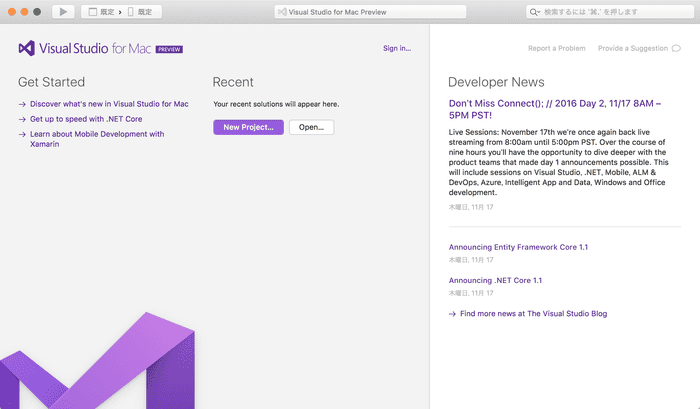The image size is (700, 409).
Task: Click Provide a Suggestion speech bubble icon
Action: tap(676, 48)
